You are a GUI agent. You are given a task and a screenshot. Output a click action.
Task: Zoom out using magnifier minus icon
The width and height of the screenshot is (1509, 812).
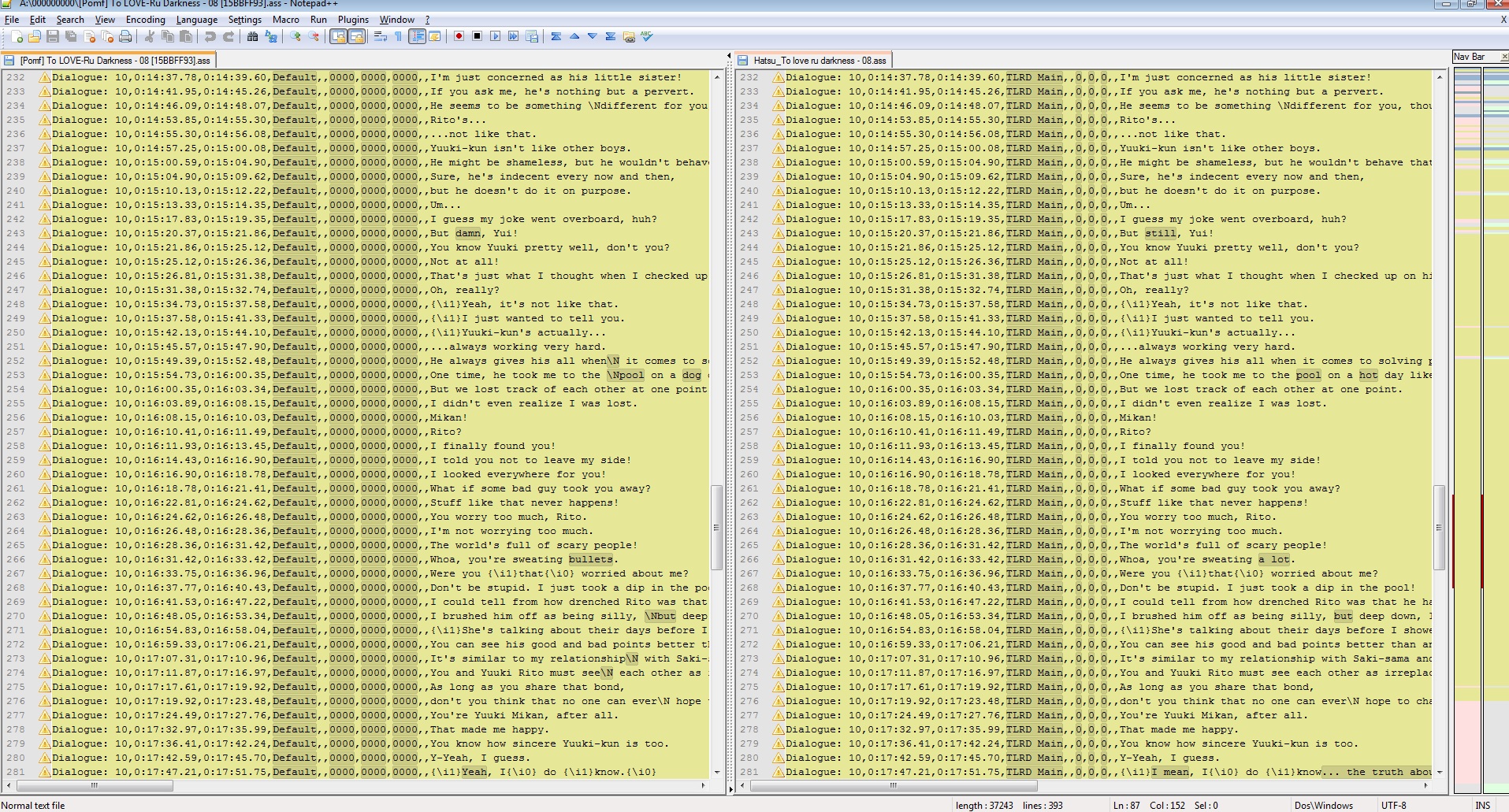pyautogui.click(x=314, y=36)
